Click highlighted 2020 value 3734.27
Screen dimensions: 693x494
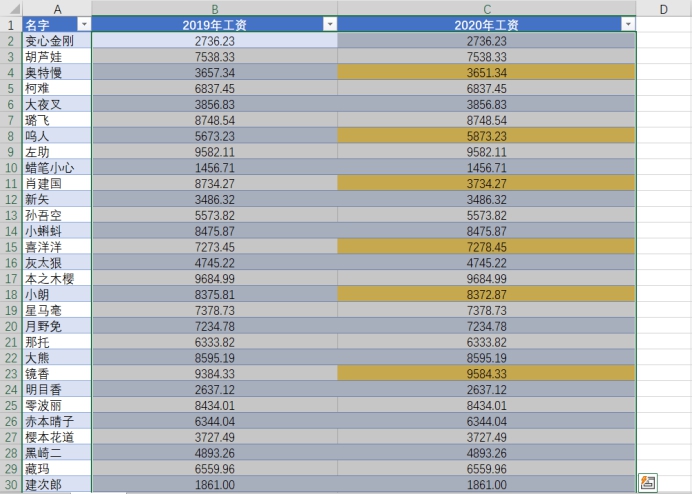click(x=487, y=183)
